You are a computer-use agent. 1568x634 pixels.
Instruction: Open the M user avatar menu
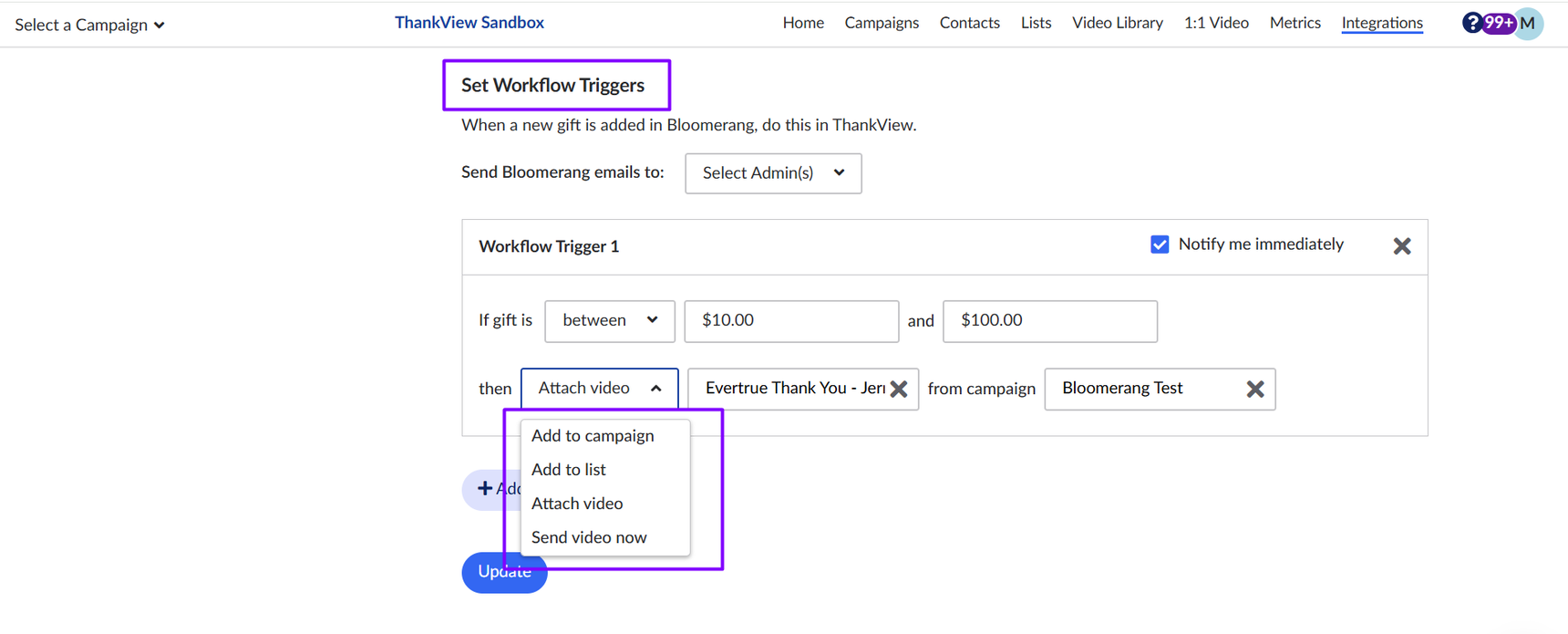pyautogui.click(x=1529, y=23)
